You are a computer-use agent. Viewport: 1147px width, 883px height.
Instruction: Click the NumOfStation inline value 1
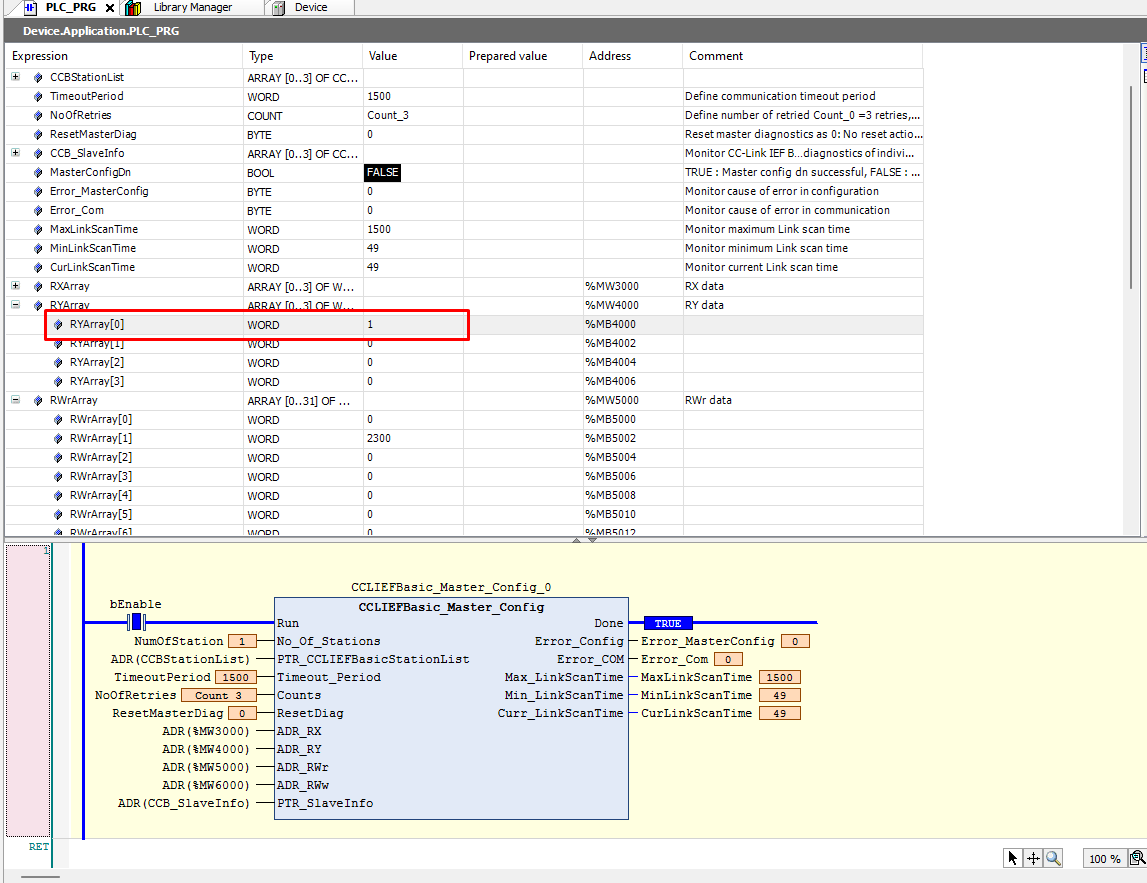(242, 642)
